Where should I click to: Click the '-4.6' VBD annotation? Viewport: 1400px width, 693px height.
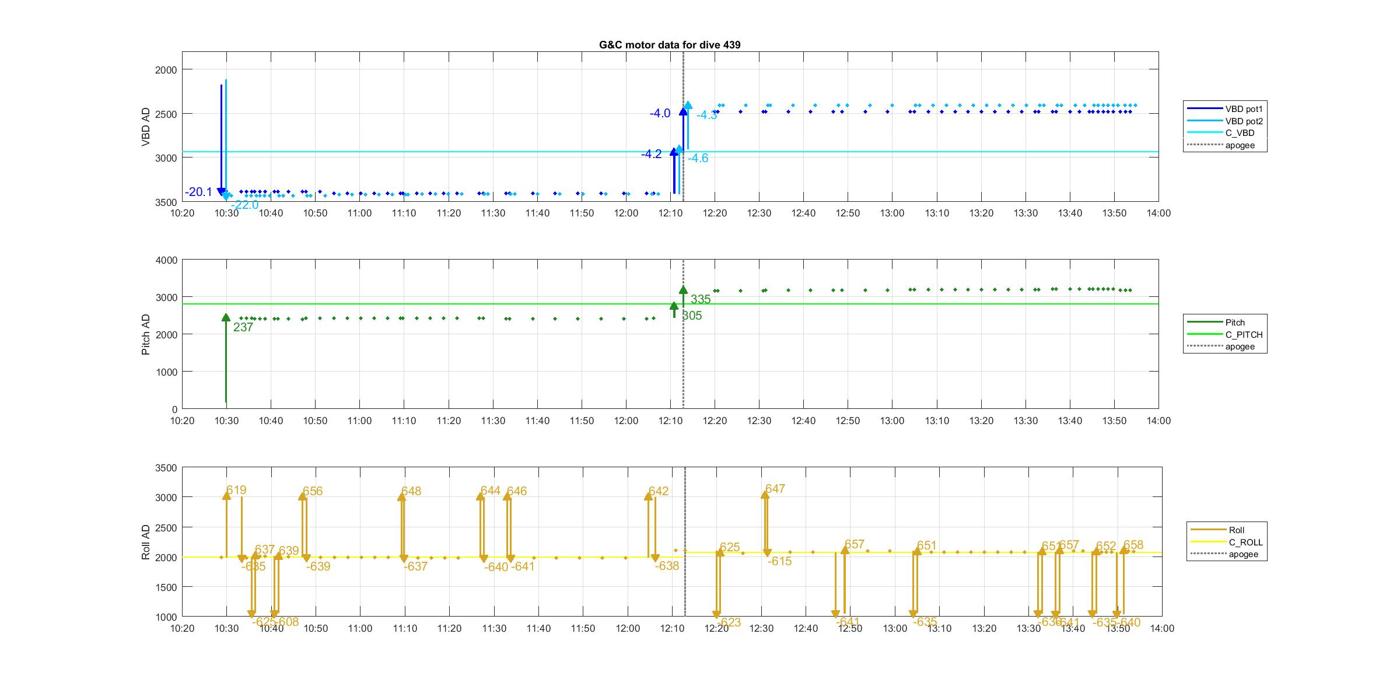tap(698, 158)
